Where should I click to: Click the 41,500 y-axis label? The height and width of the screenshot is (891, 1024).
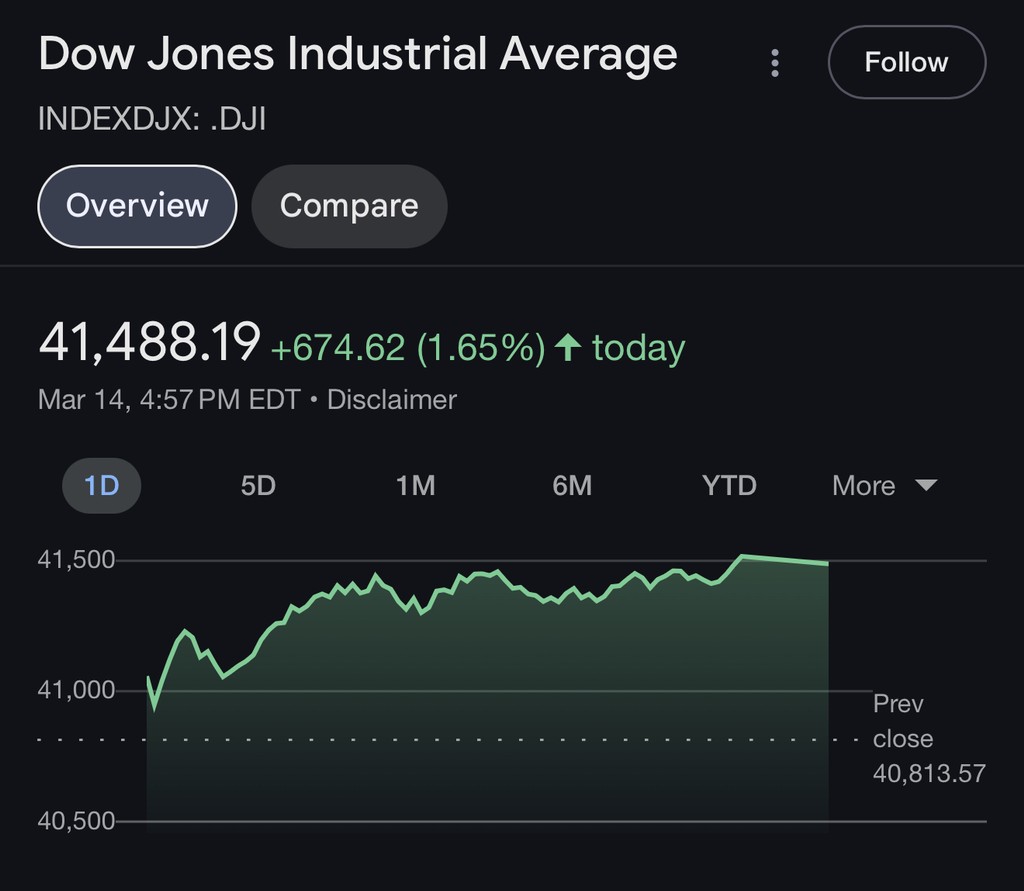(76, 560)
